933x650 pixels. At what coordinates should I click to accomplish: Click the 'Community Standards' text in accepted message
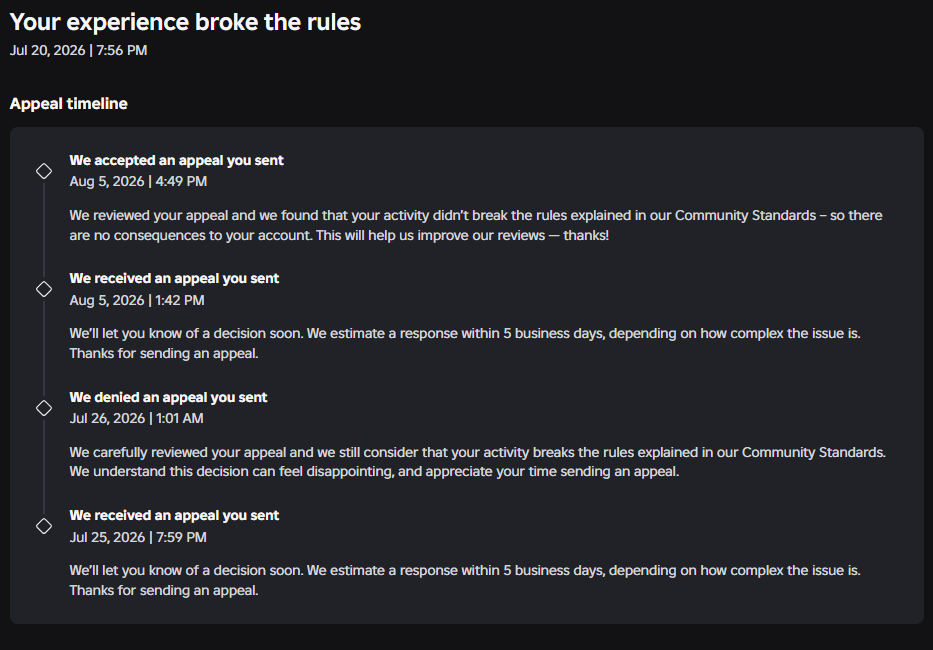[x=745, y=215]
